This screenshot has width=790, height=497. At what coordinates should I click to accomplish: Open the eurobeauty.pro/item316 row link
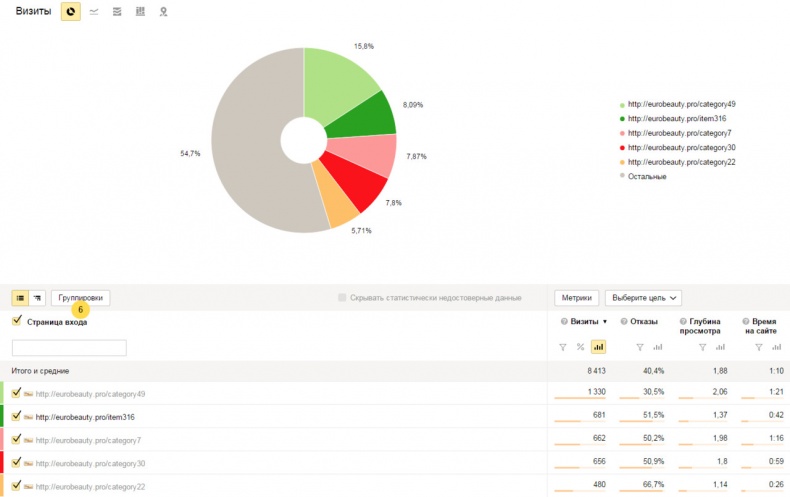click(85, 417)
